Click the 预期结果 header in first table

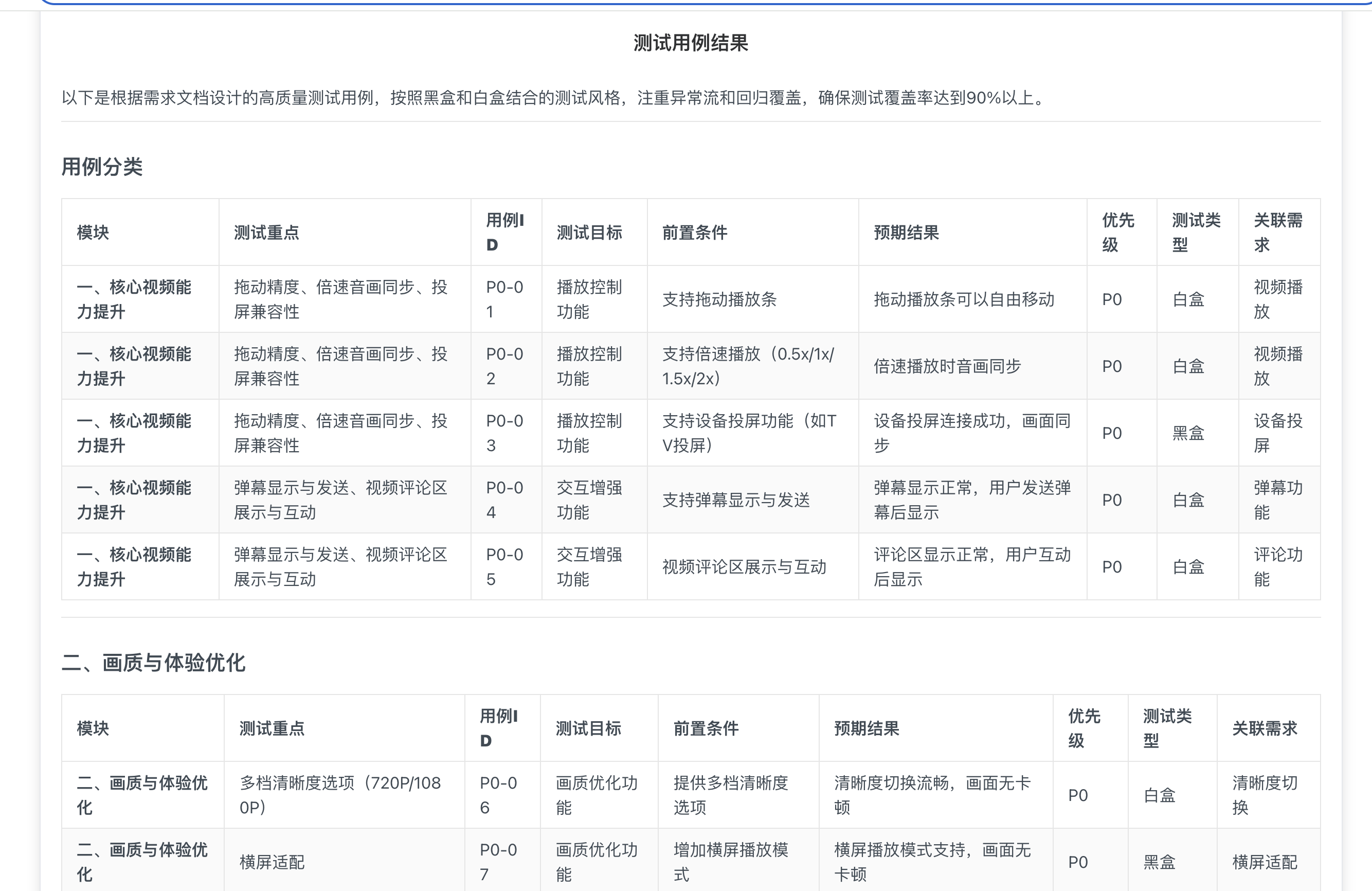point(906,233)
